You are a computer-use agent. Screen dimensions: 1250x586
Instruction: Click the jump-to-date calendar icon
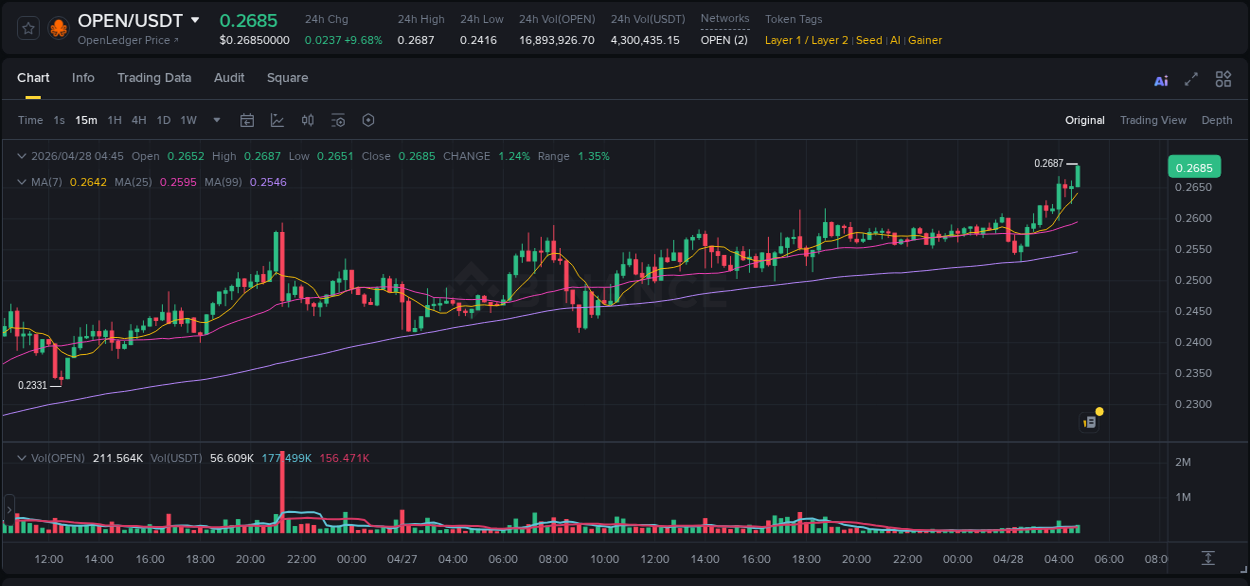pyautogui.click(x=247, y=121)
